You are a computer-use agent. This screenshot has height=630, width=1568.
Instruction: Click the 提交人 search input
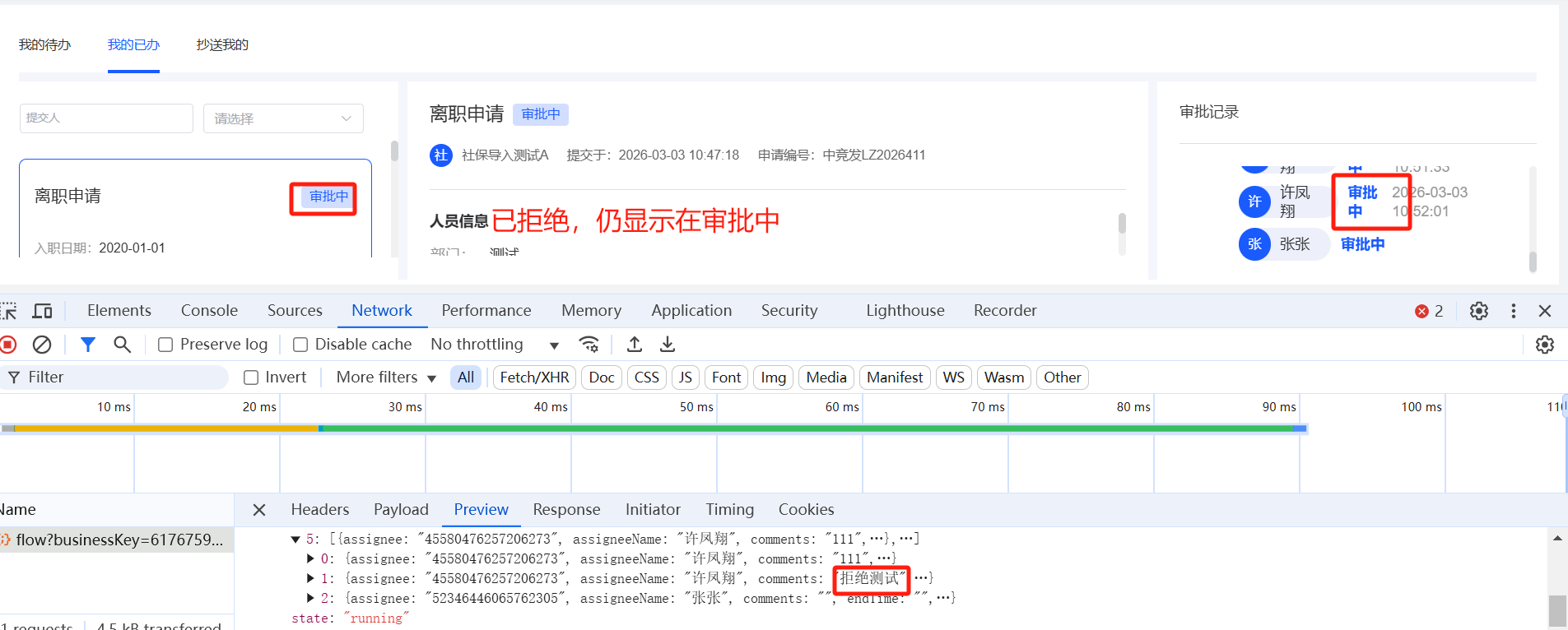point(106,118)
